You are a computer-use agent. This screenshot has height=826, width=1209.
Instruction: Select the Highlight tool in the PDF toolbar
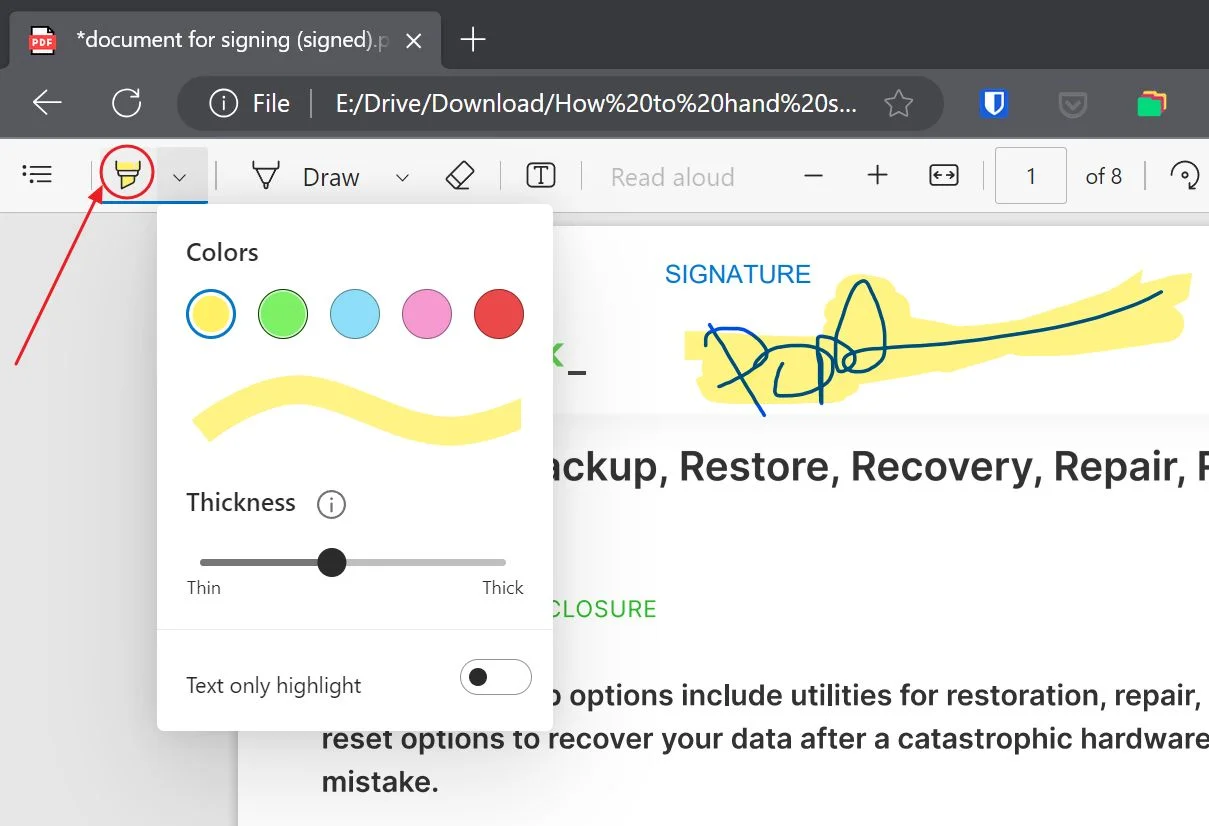click(127, 175)
